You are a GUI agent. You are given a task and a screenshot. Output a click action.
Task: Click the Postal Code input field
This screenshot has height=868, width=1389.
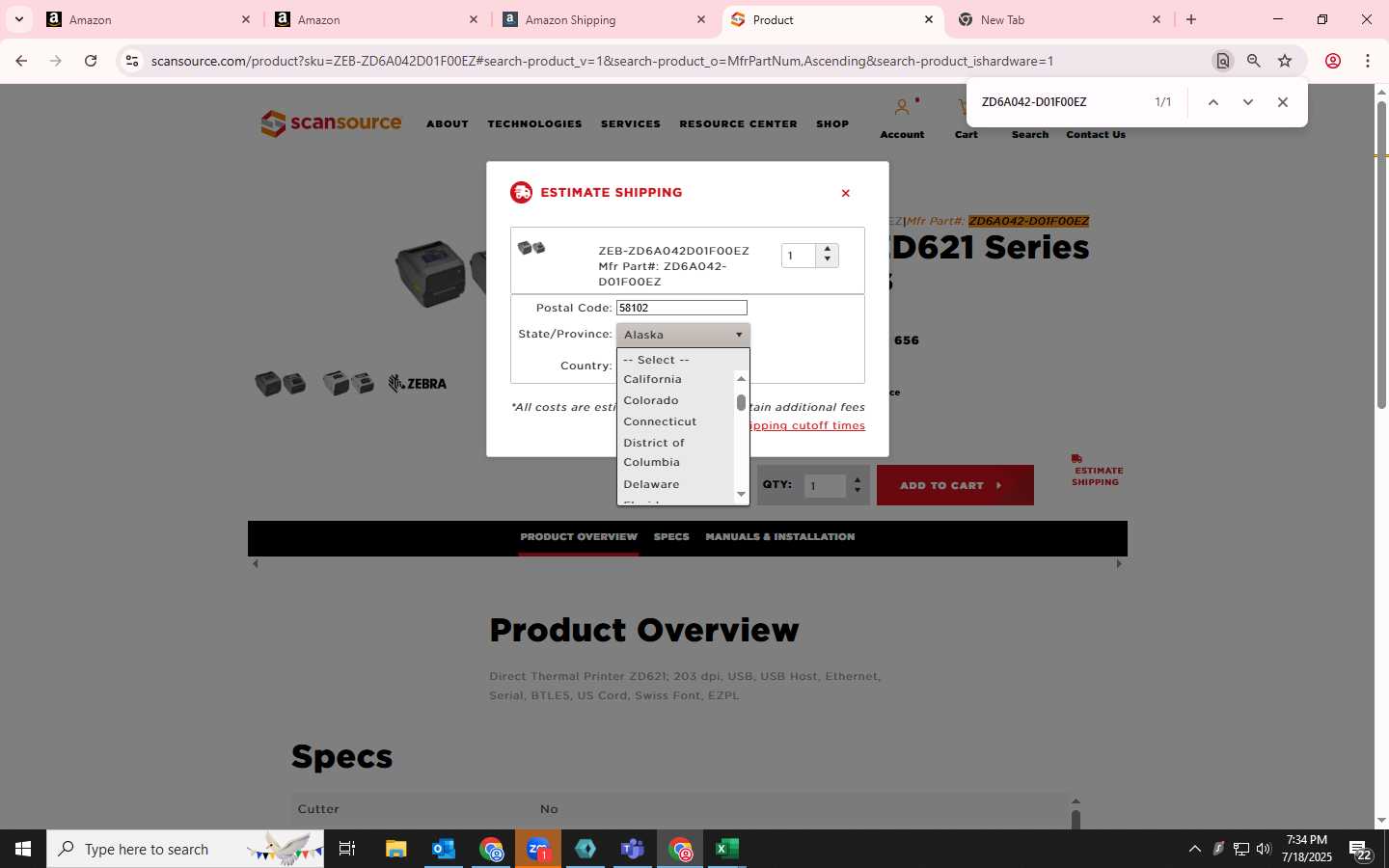tap(682, 308)
